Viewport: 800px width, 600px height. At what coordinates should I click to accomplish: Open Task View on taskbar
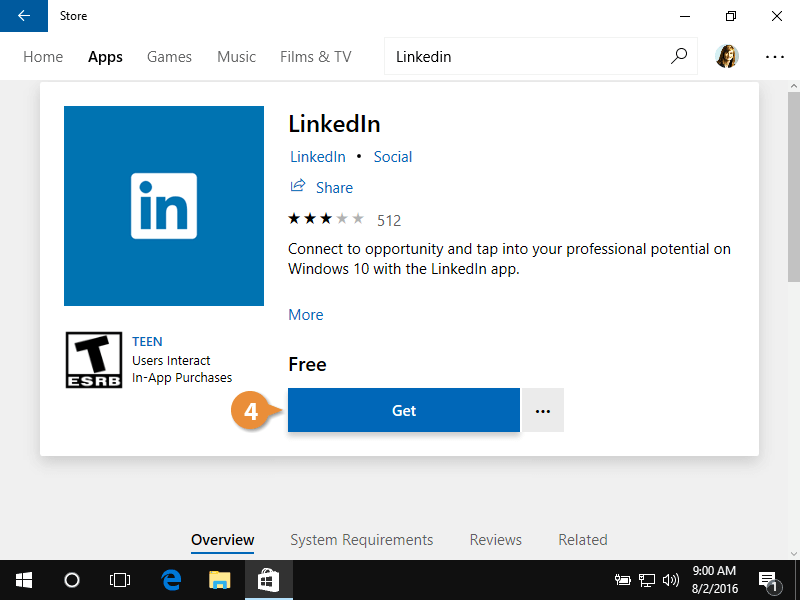pyautogui.click(x=120, y=580)
